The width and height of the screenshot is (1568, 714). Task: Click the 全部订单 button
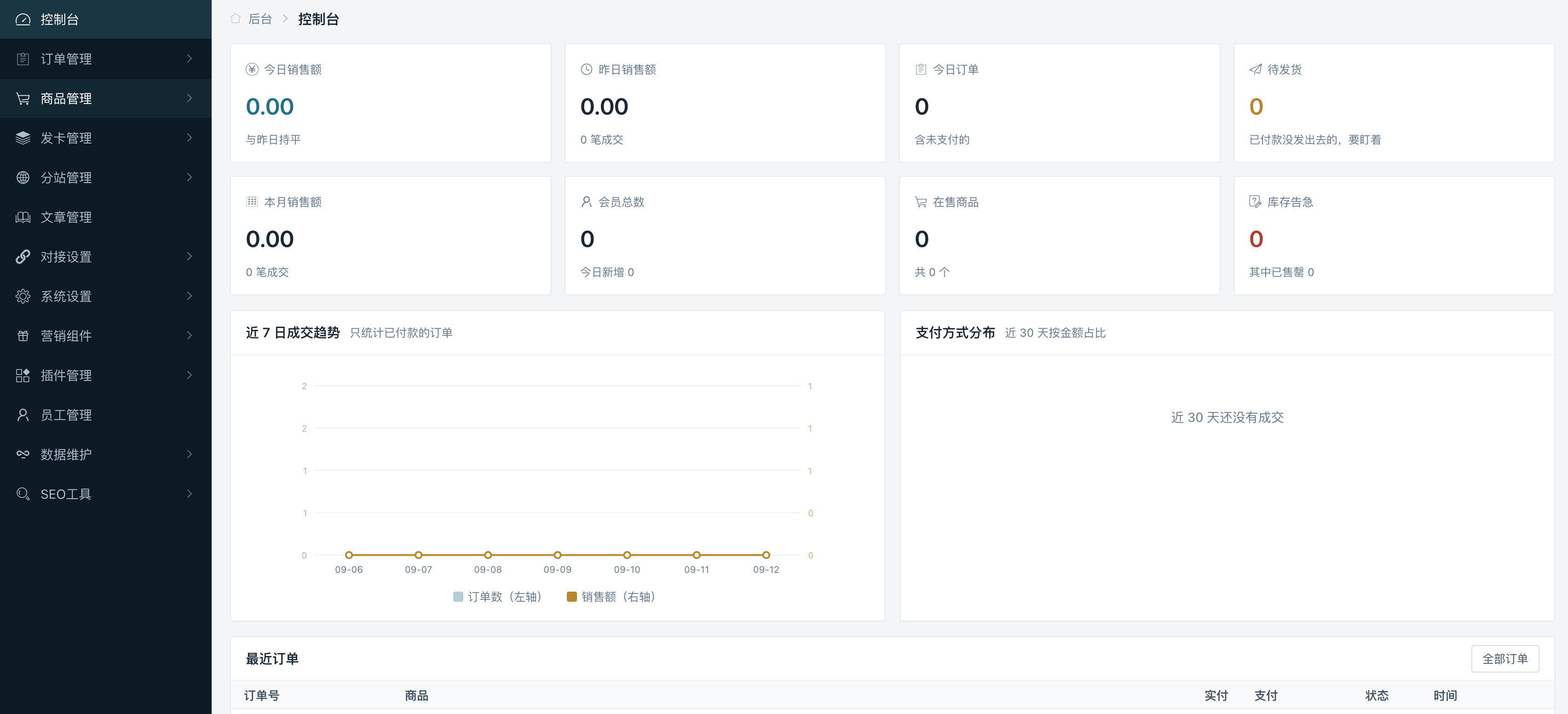[1505, 659]
